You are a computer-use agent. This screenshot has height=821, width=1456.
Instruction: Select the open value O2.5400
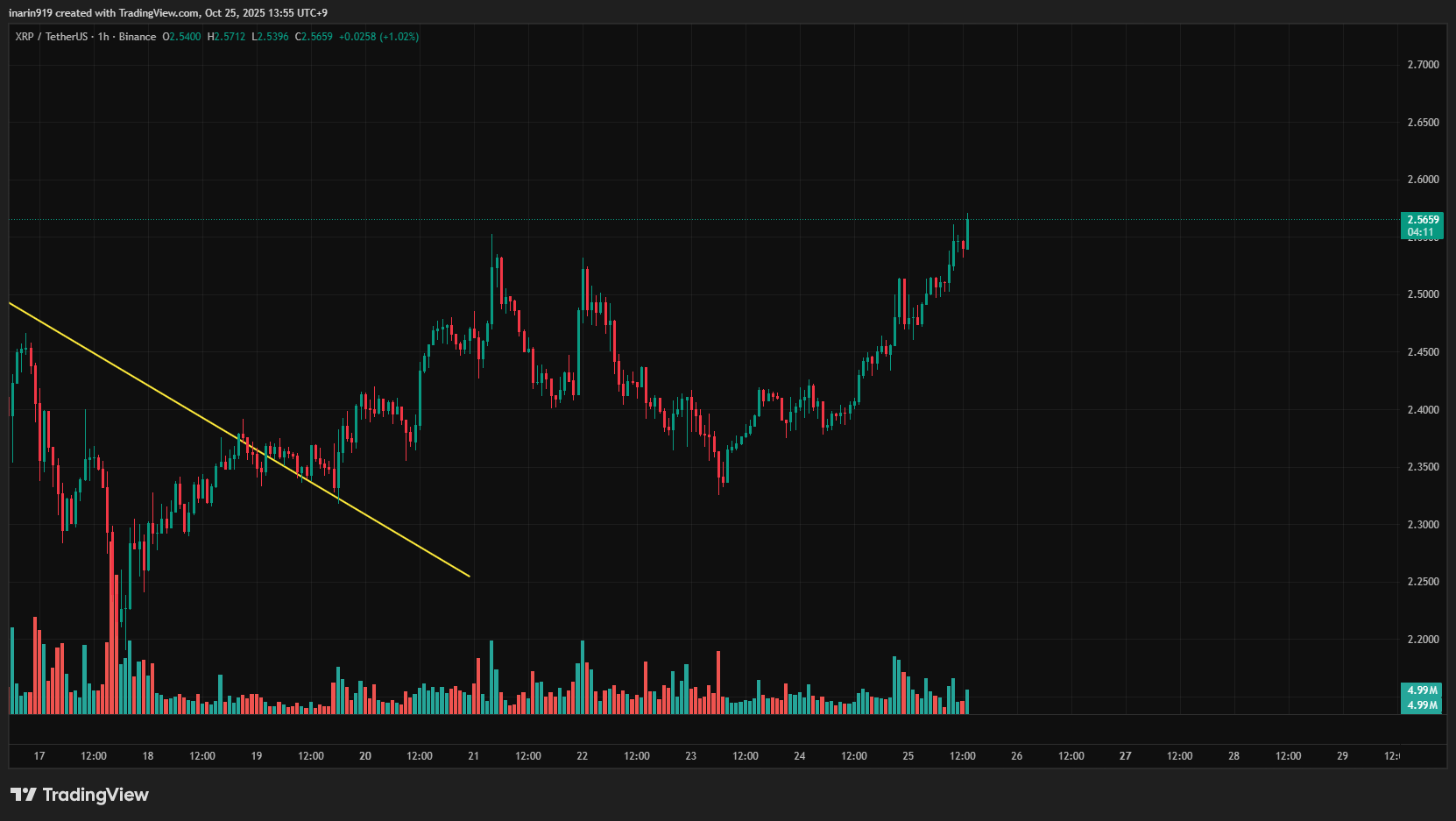point(181,37)
